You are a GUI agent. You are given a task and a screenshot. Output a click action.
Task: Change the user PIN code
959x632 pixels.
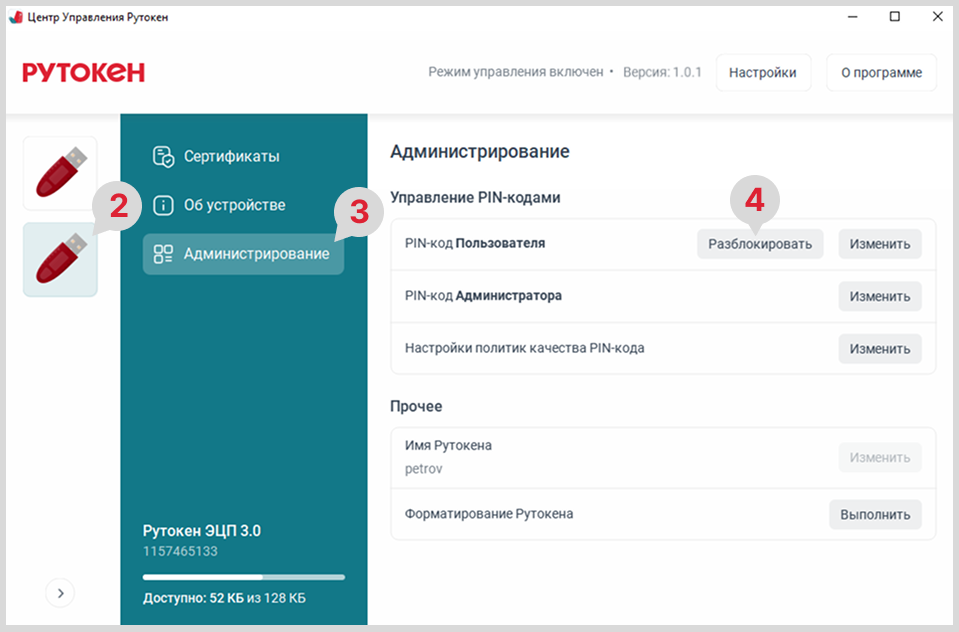pyautogui.click(x=879, y=244)
